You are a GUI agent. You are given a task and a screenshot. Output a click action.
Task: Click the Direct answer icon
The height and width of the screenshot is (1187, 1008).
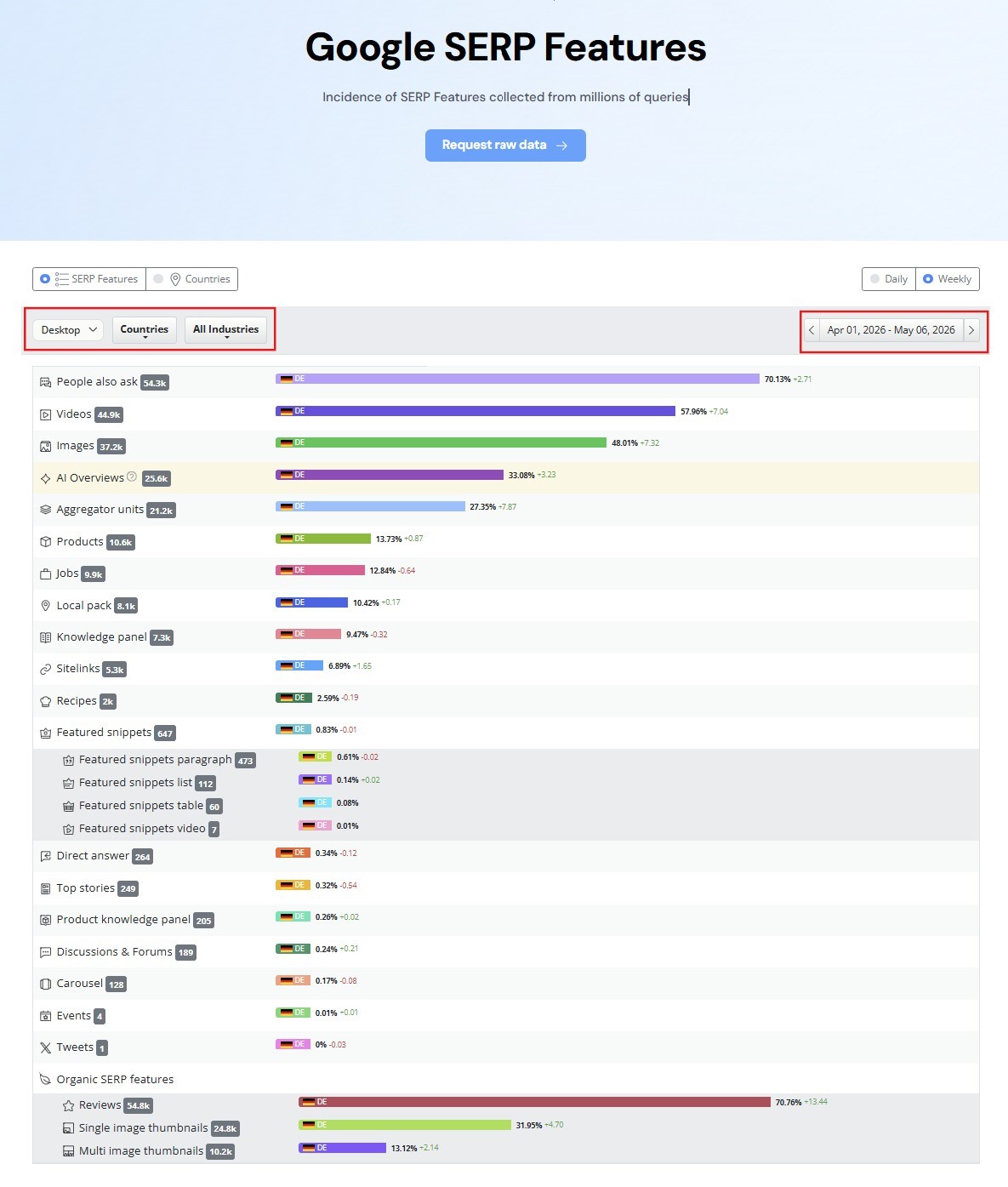click(45, 857)
